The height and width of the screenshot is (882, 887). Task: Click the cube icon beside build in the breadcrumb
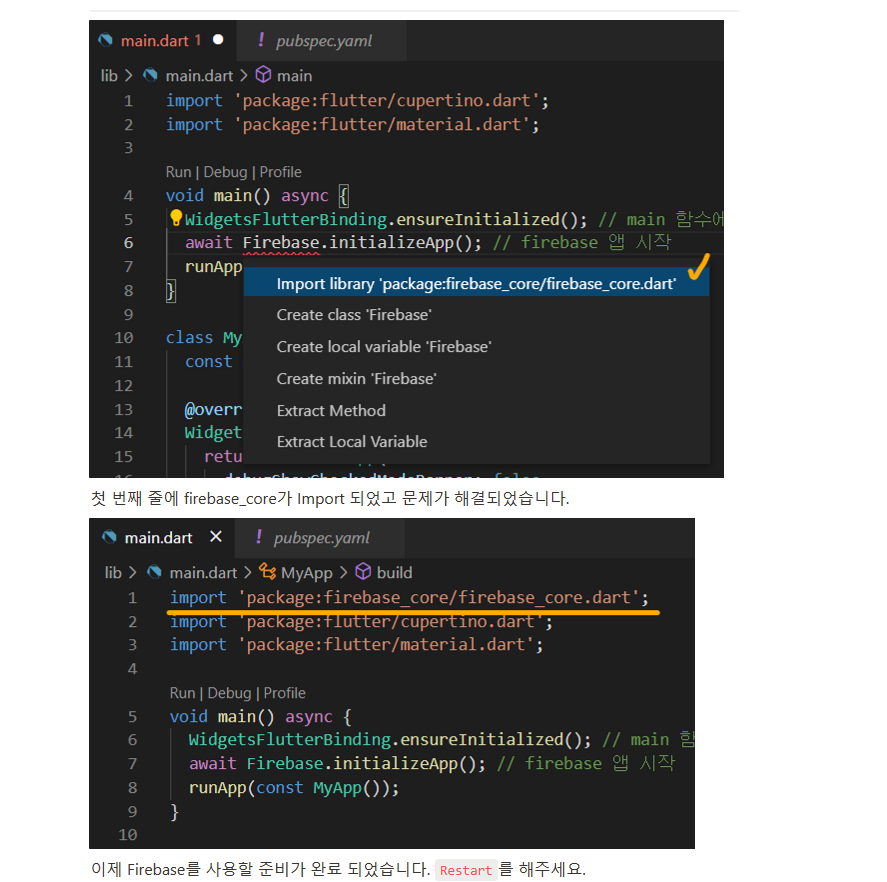click(x=363, y=571)
